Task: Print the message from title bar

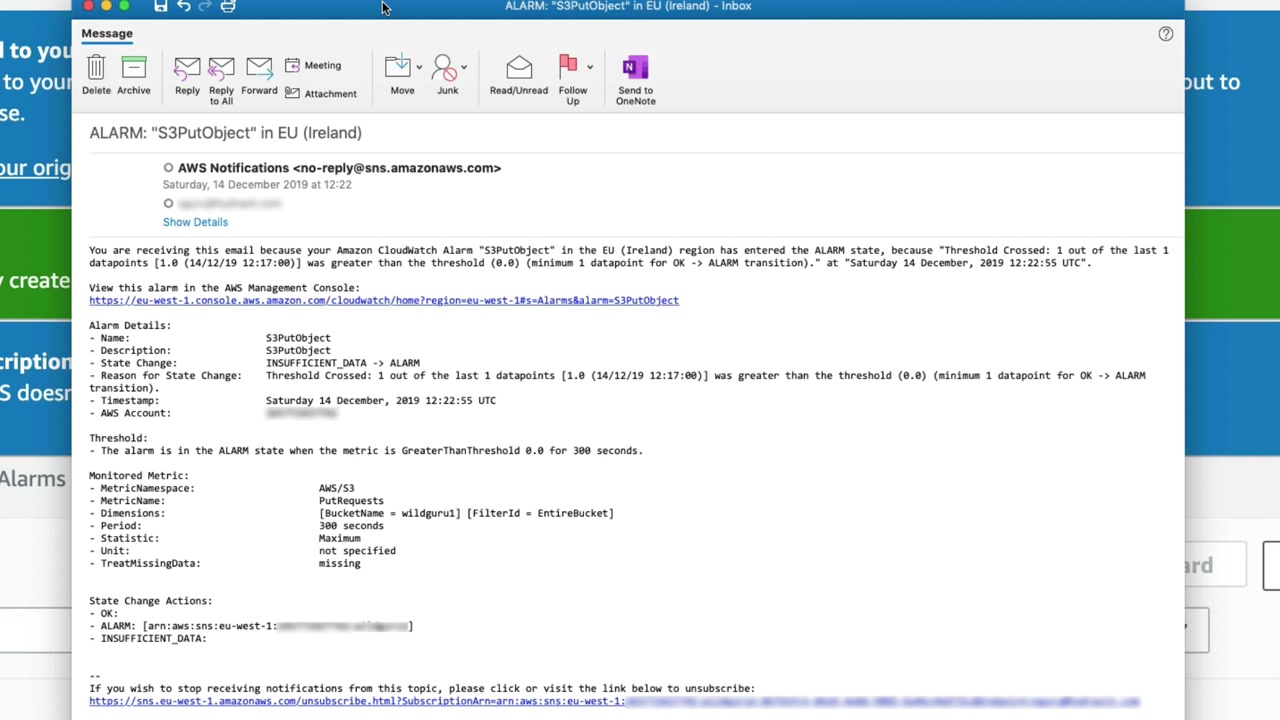Action: [228, 6]
